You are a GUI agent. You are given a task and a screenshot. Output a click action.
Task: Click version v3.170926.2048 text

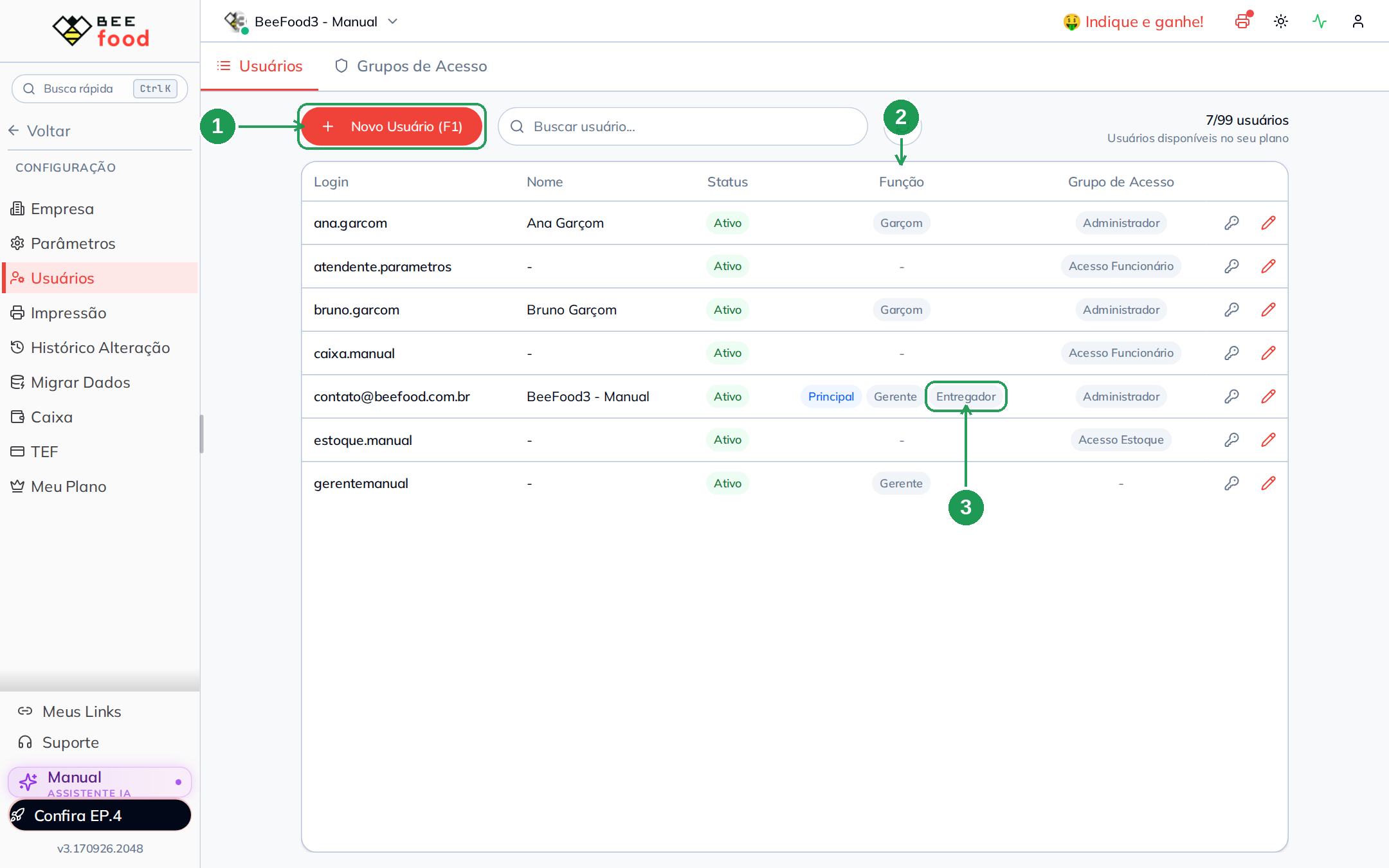[100, 849]
